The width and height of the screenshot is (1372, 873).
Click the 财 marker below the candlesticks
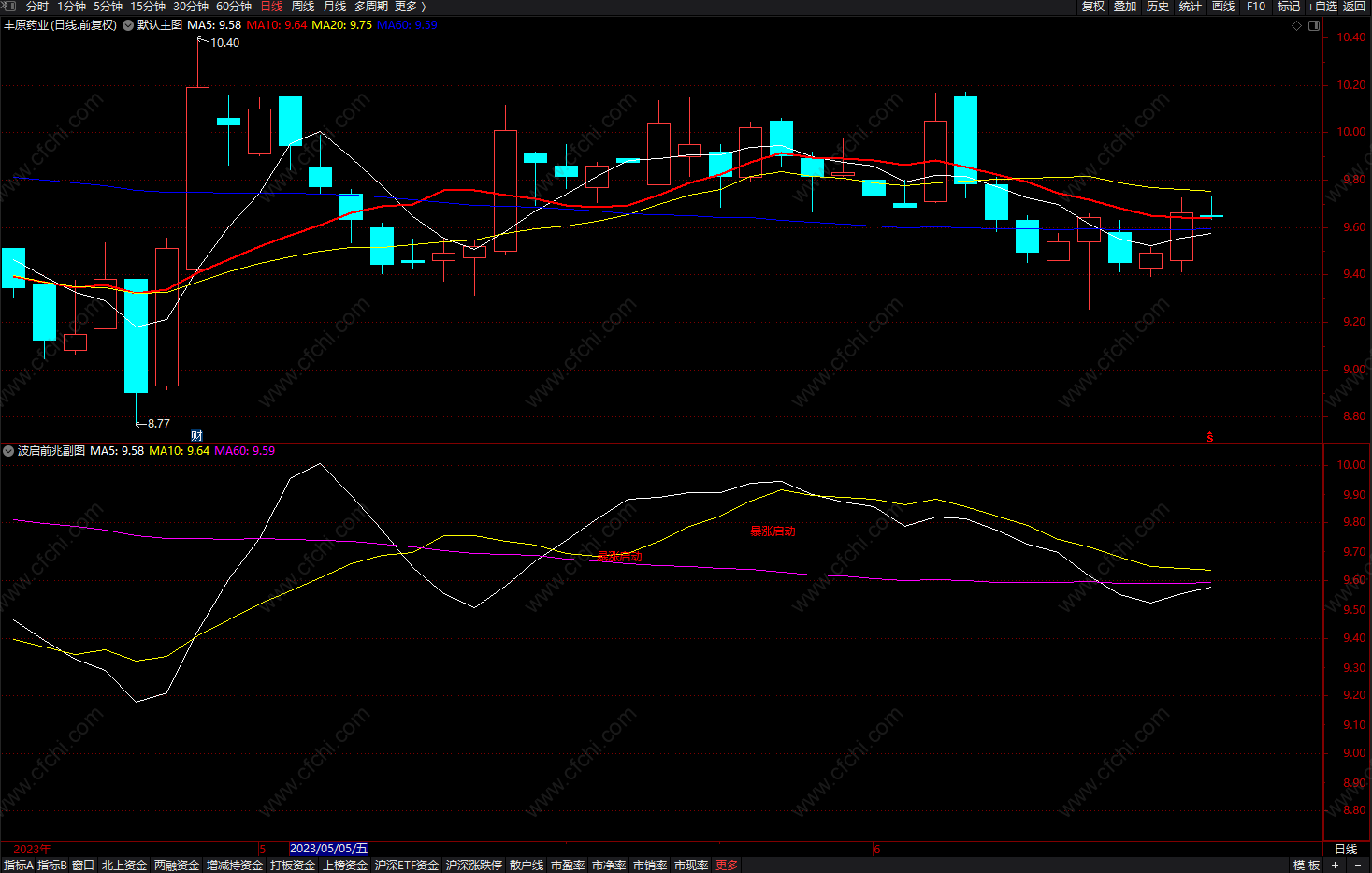pyautogui.click(x=196, y=435)
